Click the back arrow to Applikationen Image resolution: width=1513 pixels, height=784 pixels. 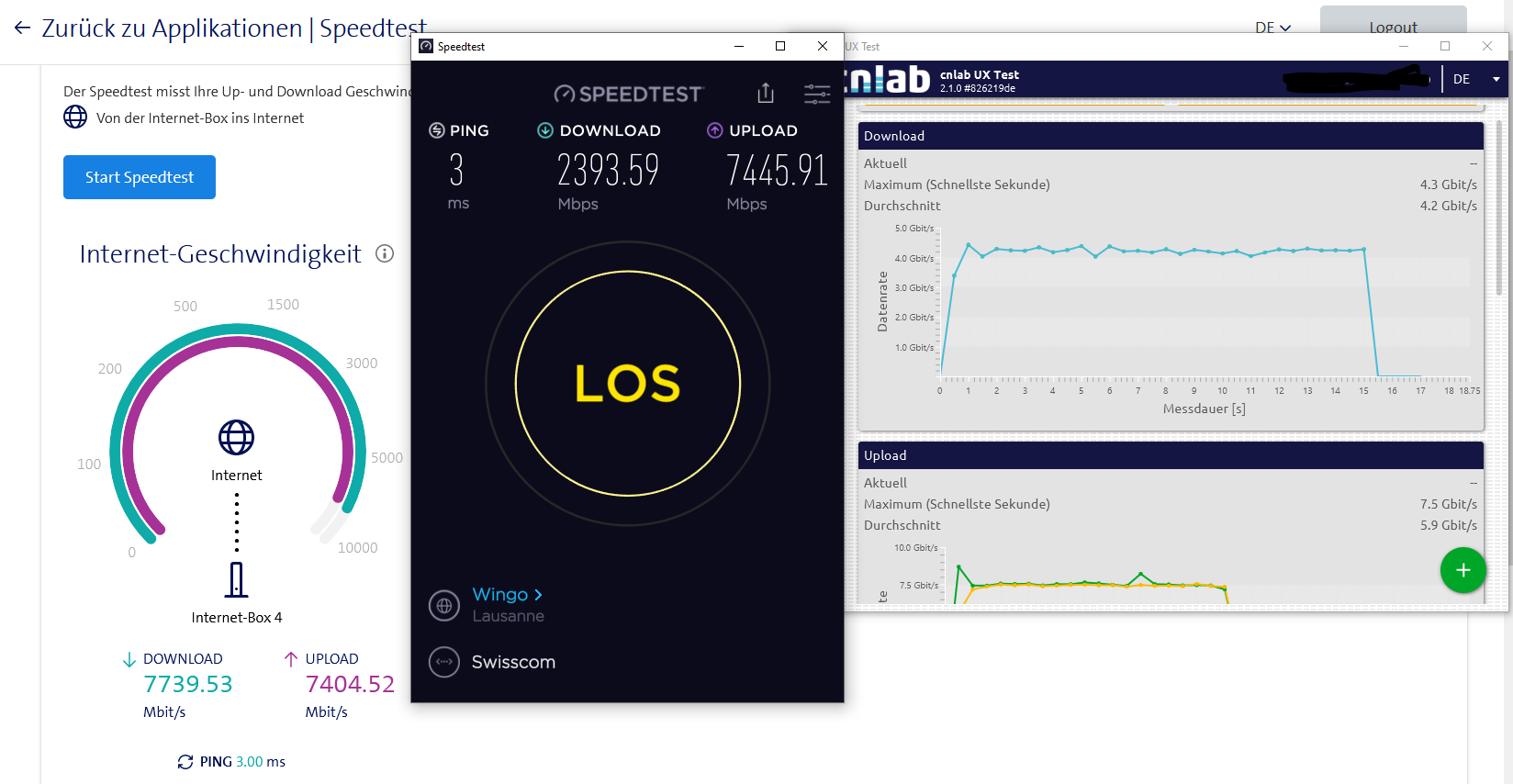(x=22, y=28)
